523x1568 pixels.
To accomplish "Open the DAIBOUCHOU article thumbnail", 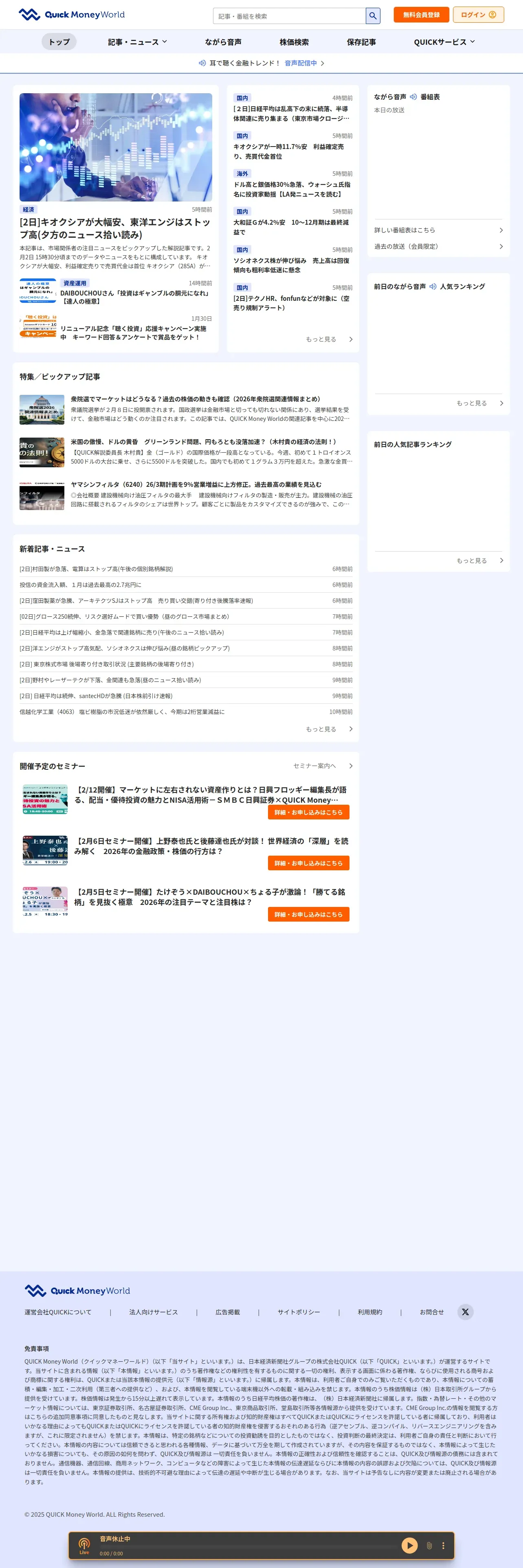I will 38,291.
